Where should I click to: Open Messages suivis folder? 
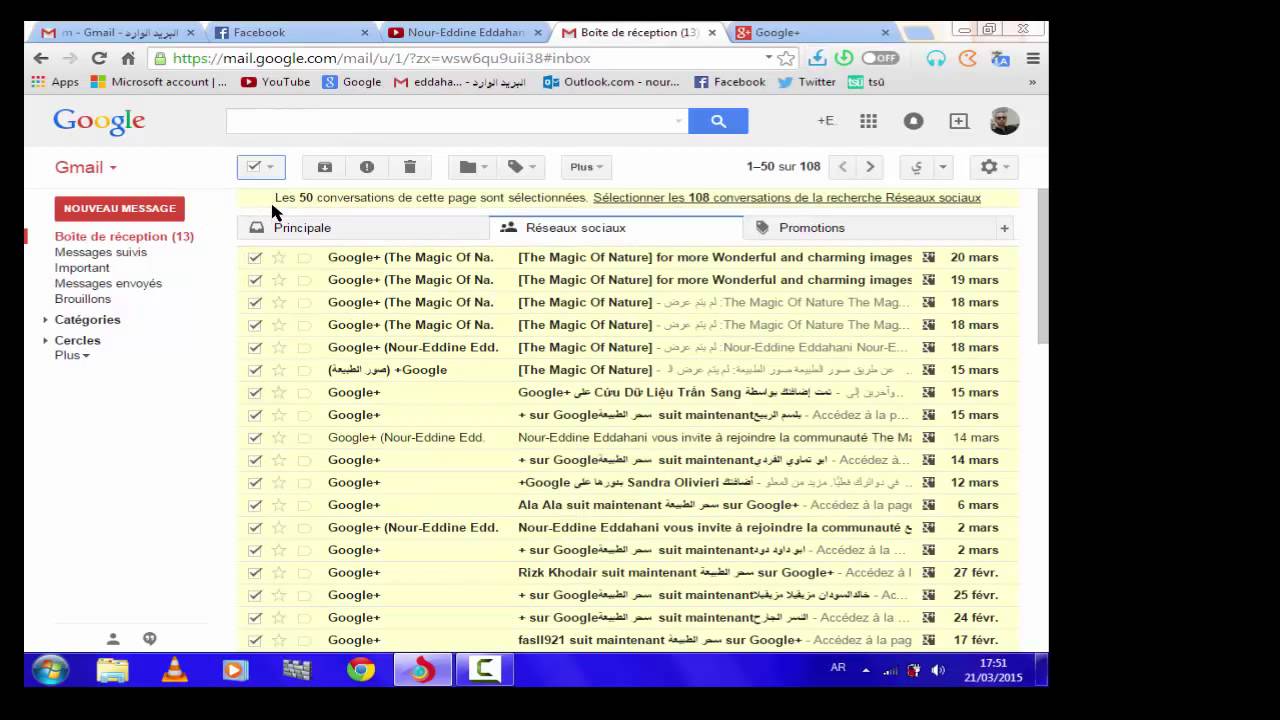click(x=100, y=252)
